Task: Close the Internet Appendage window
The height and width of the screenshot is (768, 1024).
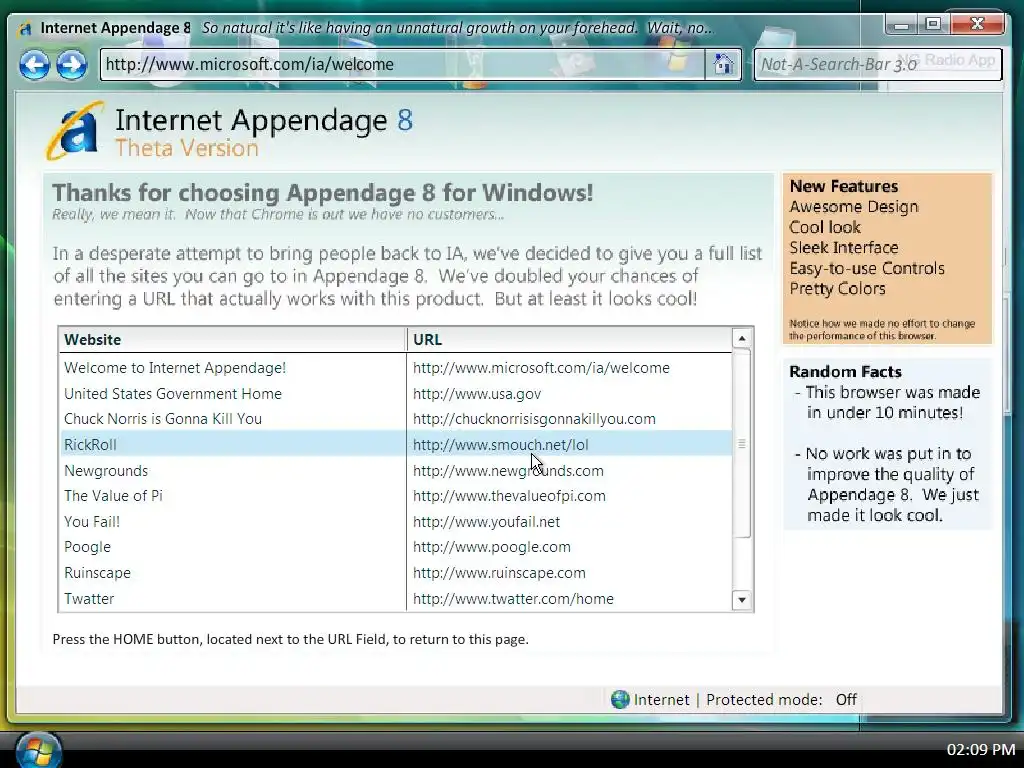Action: (x=977, y=24)
